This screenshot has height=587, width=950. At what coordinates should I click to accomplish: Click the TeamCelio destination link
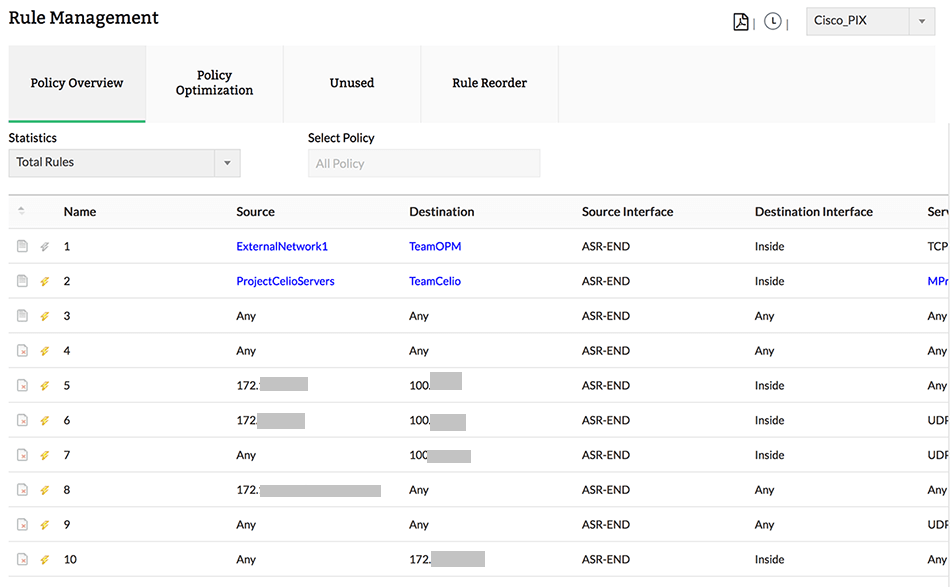coord(434,281)
